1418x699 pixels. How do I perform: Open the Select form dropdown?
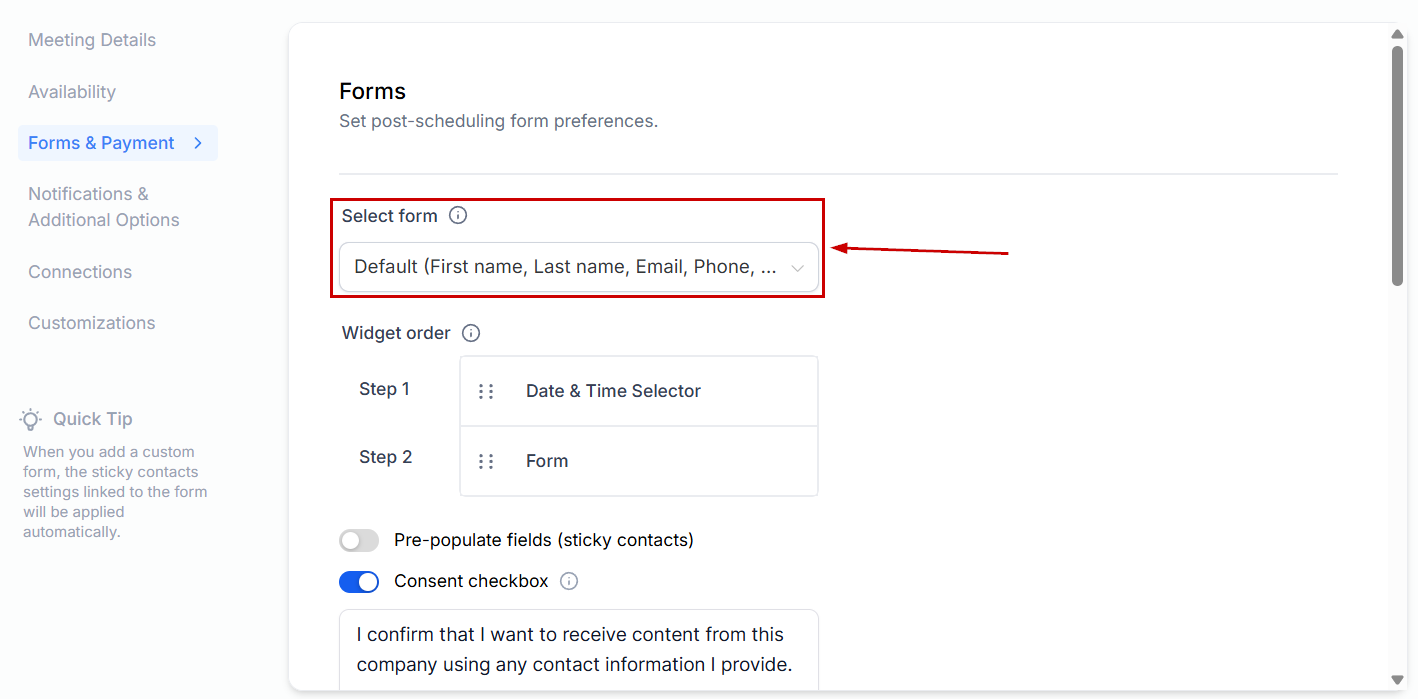pos(565,267)
